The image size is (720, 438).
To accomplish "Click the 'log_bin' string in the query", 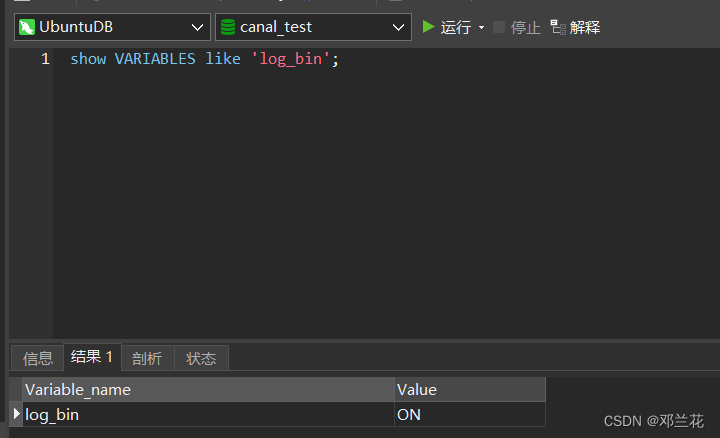I will [x=291, y=59].
